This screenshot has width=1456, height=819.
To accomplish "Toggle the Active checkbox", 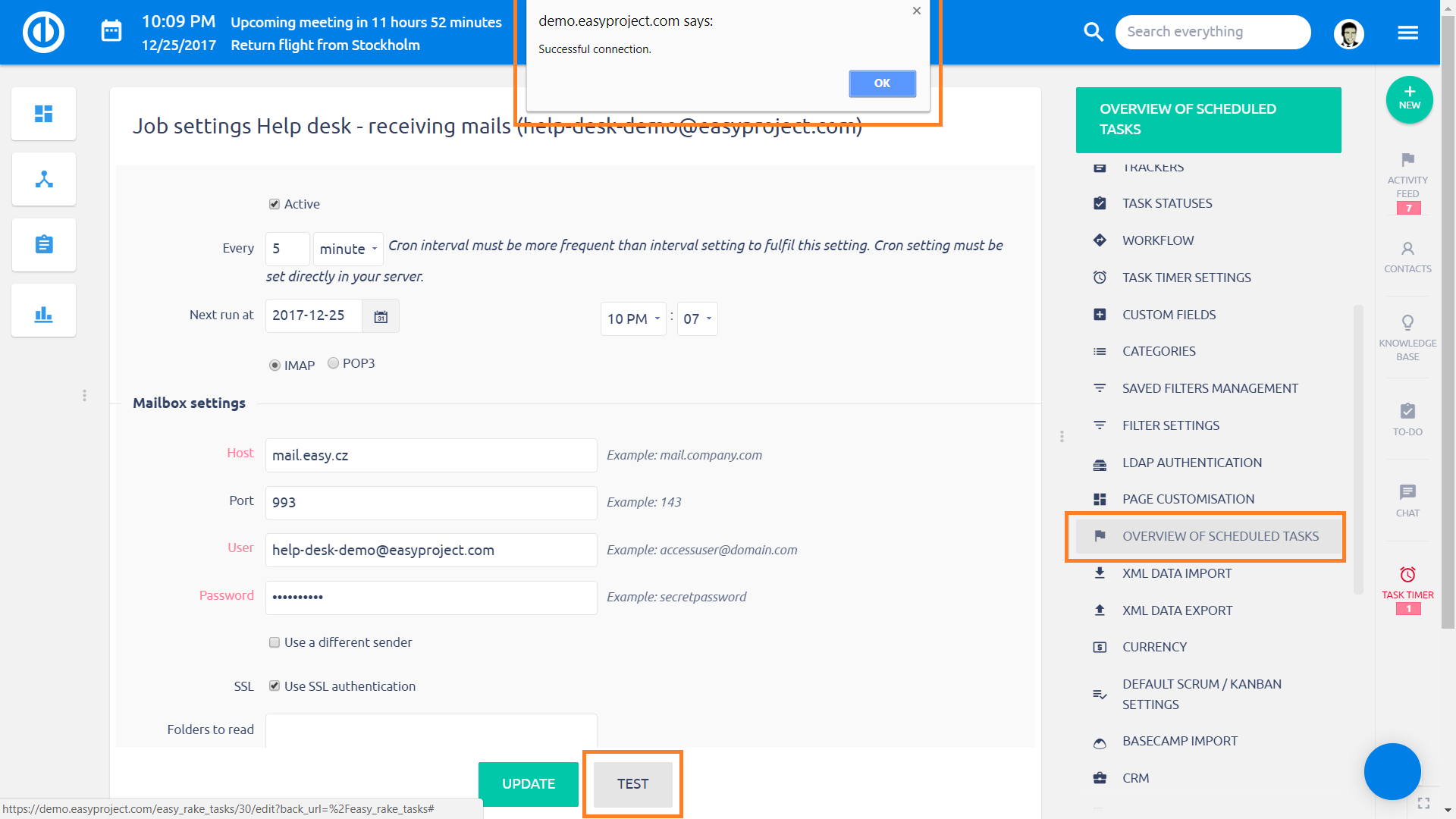I will tap(275, 204).
